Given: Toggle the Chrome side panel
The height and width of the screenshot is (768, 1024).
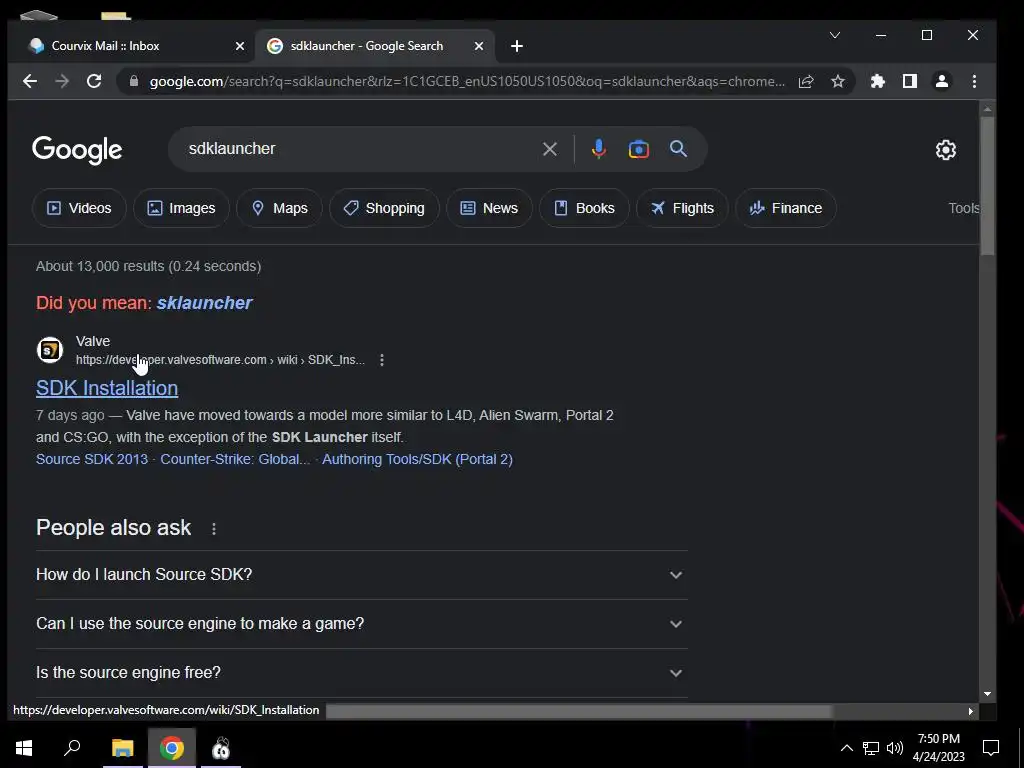Looking at the screenshot, I should click(x=910, y=81).
